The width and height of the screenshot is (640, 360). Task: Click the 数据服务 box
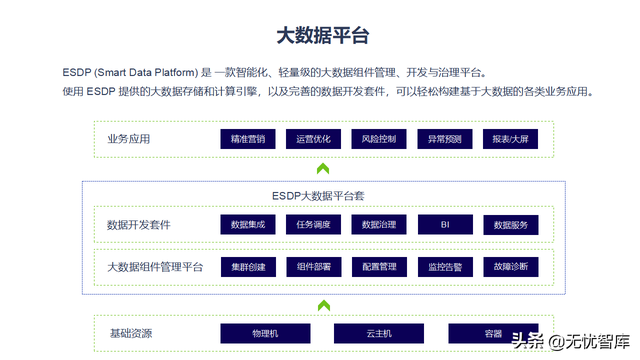[x=511, y=225]
